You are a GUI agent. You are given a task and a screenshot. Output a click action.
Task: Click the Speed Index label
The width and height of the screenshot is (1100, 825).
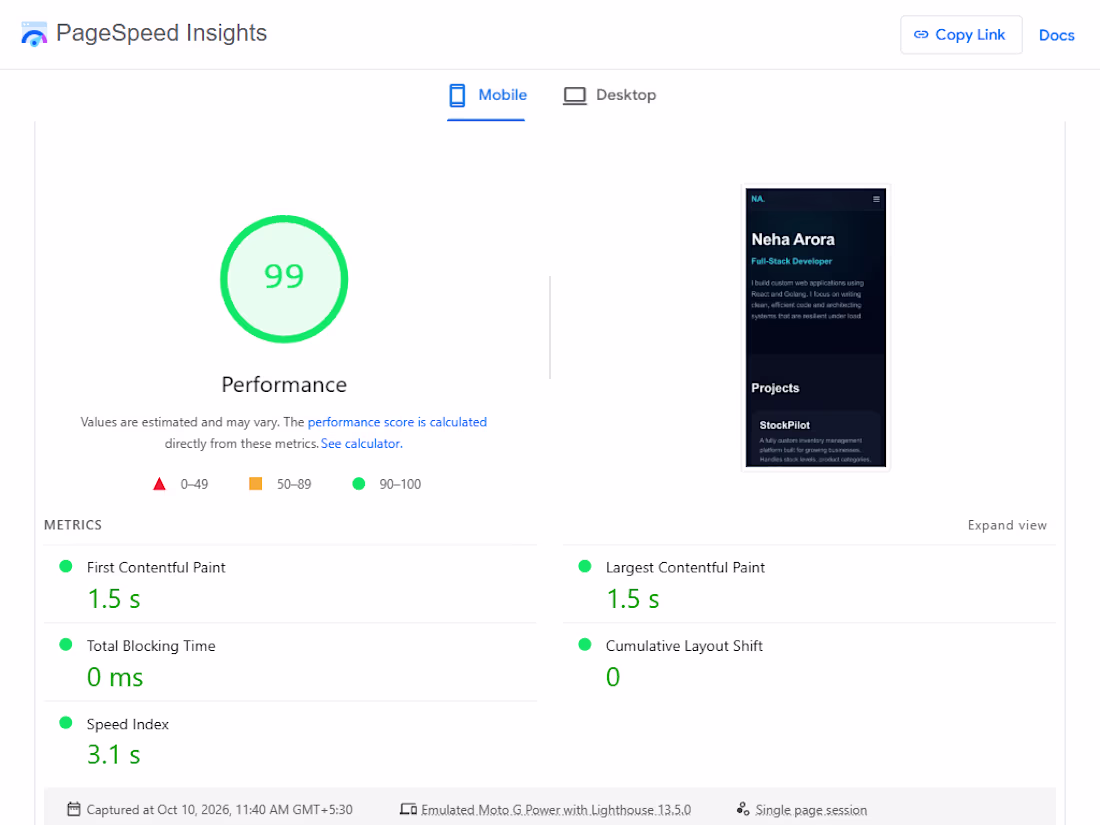[x=128, y=724]
